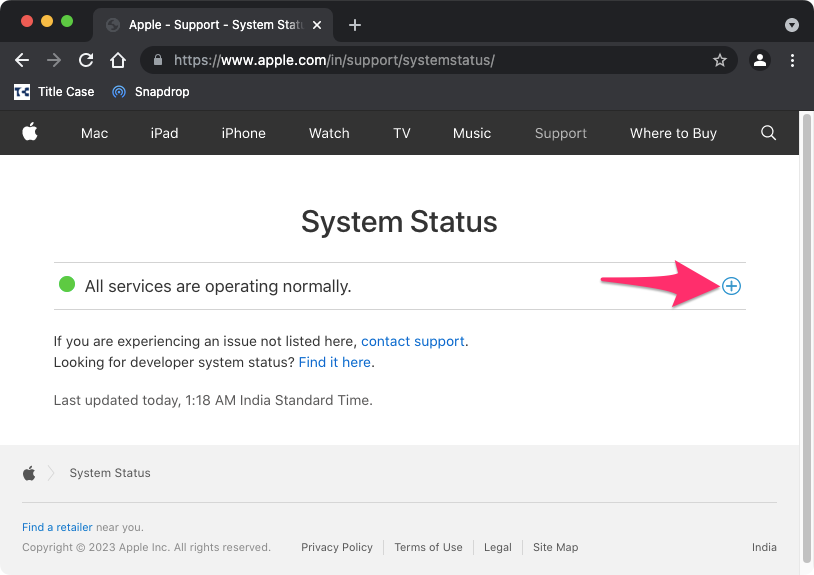Image resolution: width=814 pixels, height=575 pixels.
Task: Close the Apple Support System Status tab
Action: (x=317, y=25)
